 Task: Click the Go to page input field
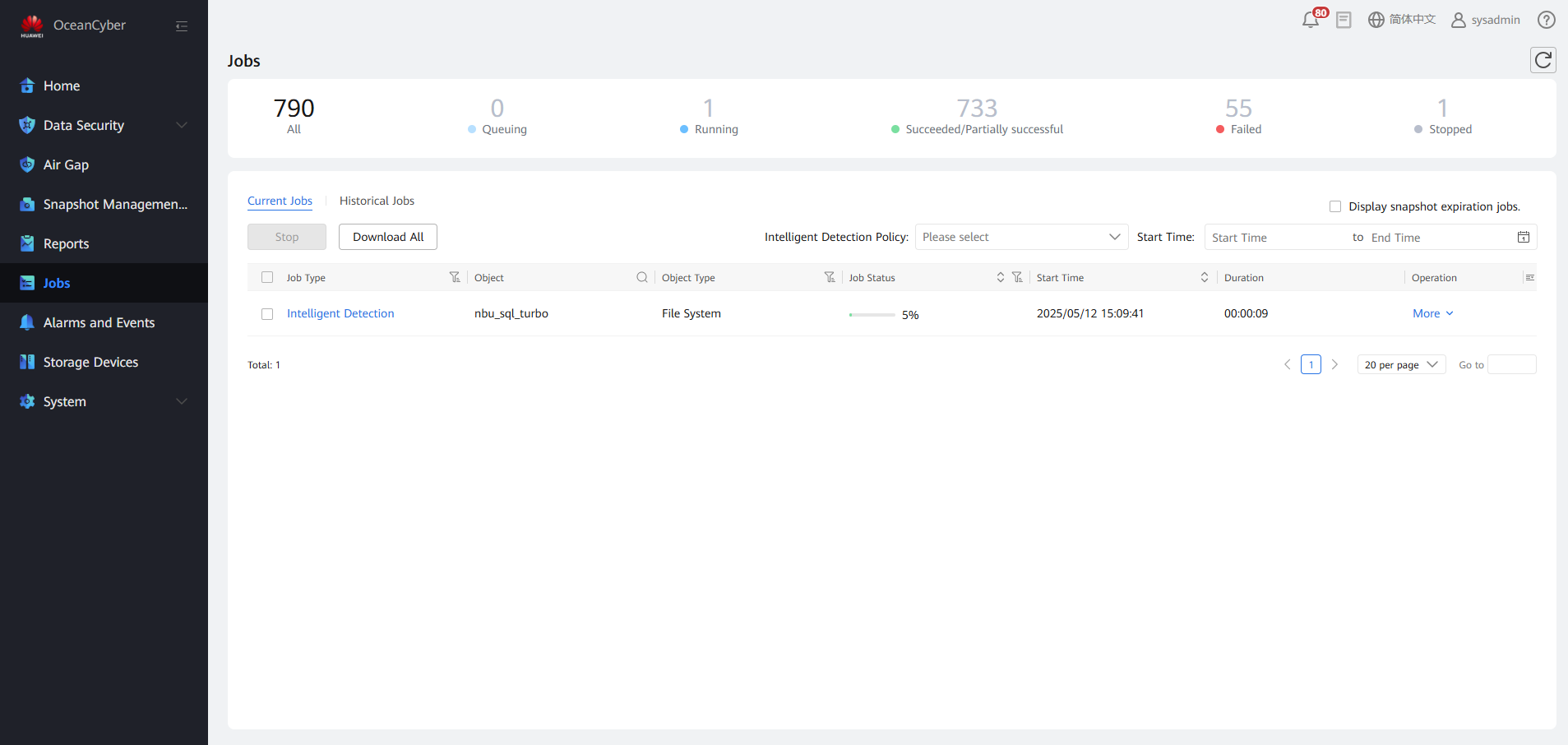[1511, 364]
